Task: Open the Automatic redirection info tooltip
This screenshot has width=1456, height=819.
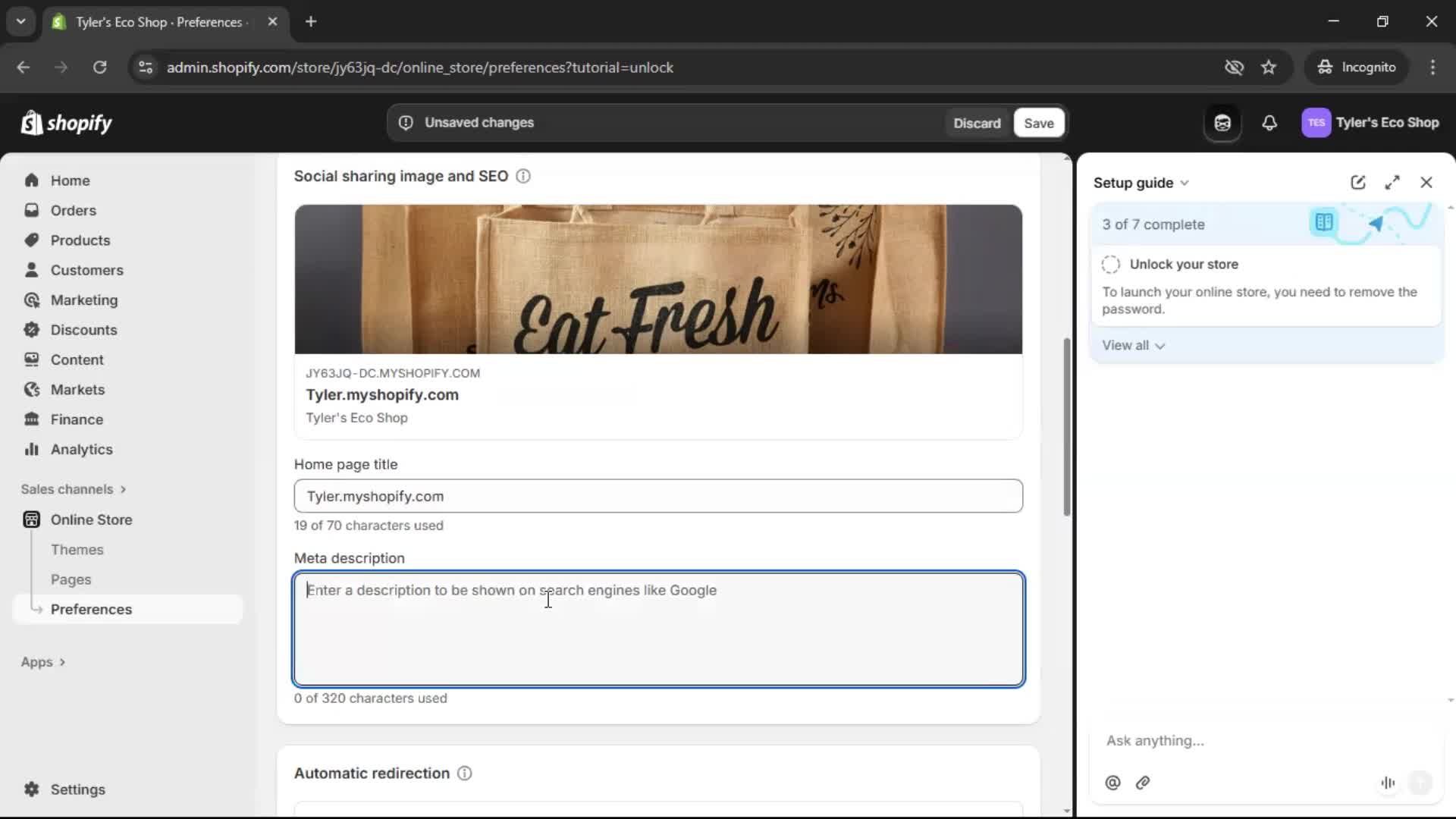Action: coord(463,773)
